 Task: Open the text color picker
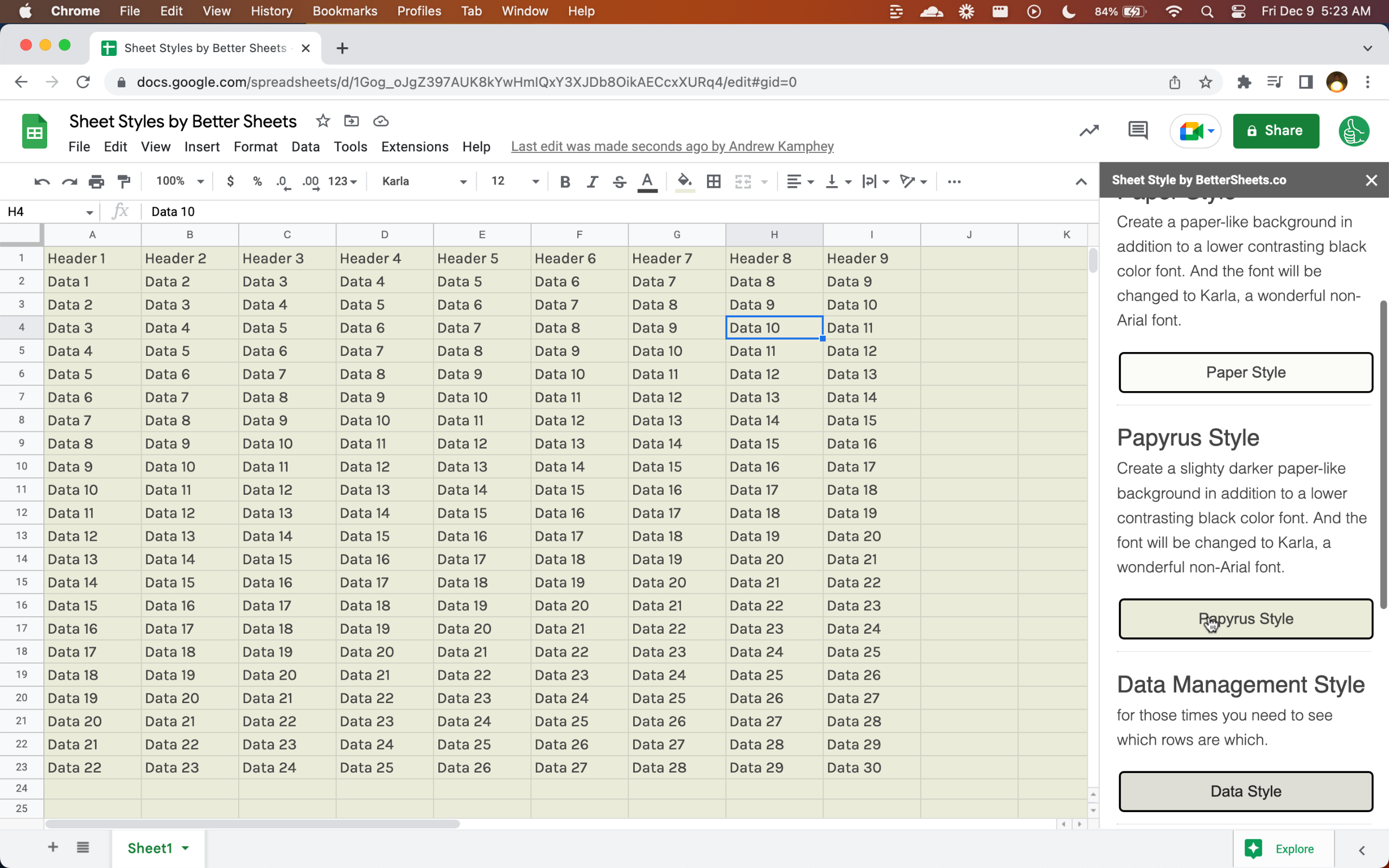[647, 181]
